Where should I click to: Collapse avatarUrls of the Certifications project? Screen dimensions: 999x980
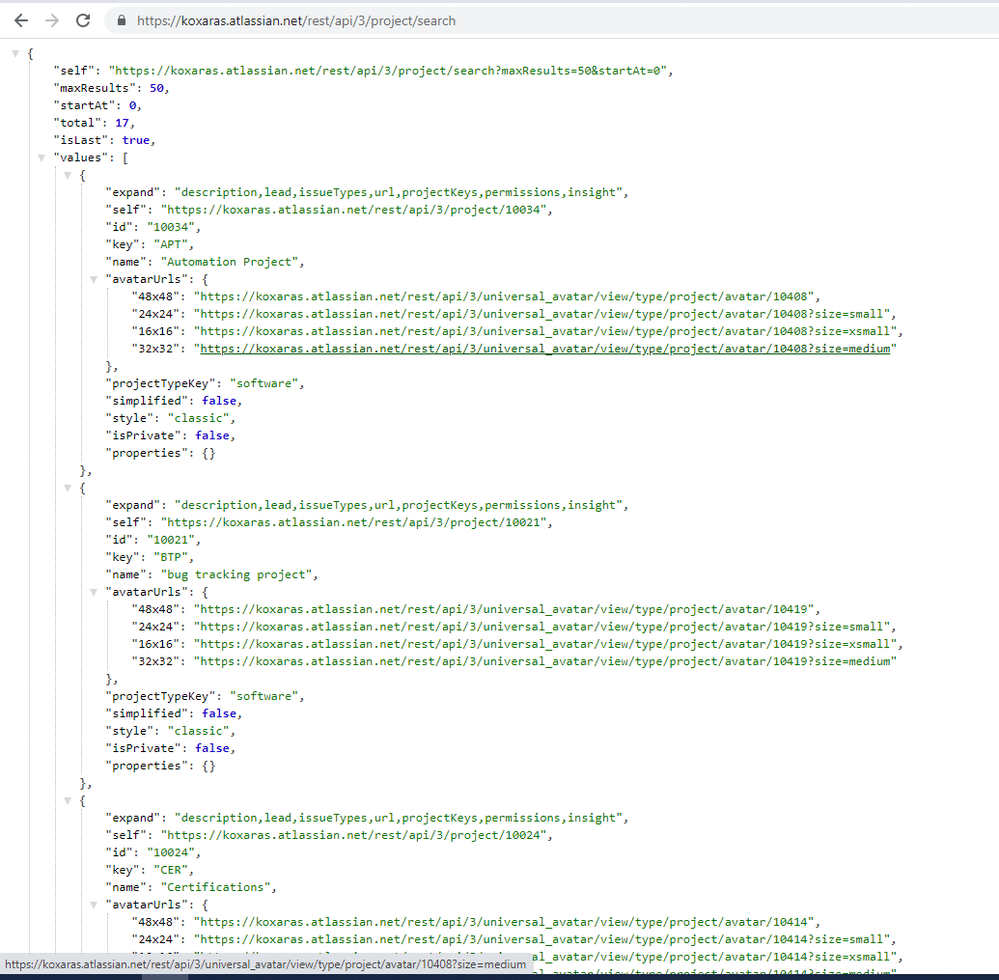point(93,904)
